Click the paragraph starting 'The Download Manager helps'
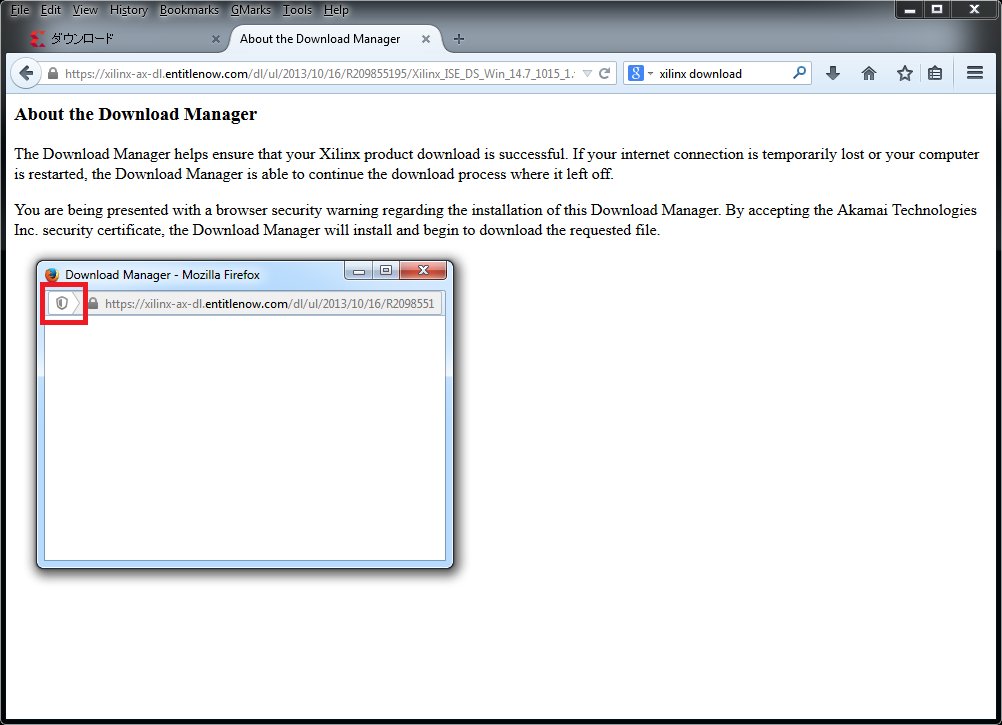The width and height of the screenshot is (1002, 725). [x=497, y=164]
